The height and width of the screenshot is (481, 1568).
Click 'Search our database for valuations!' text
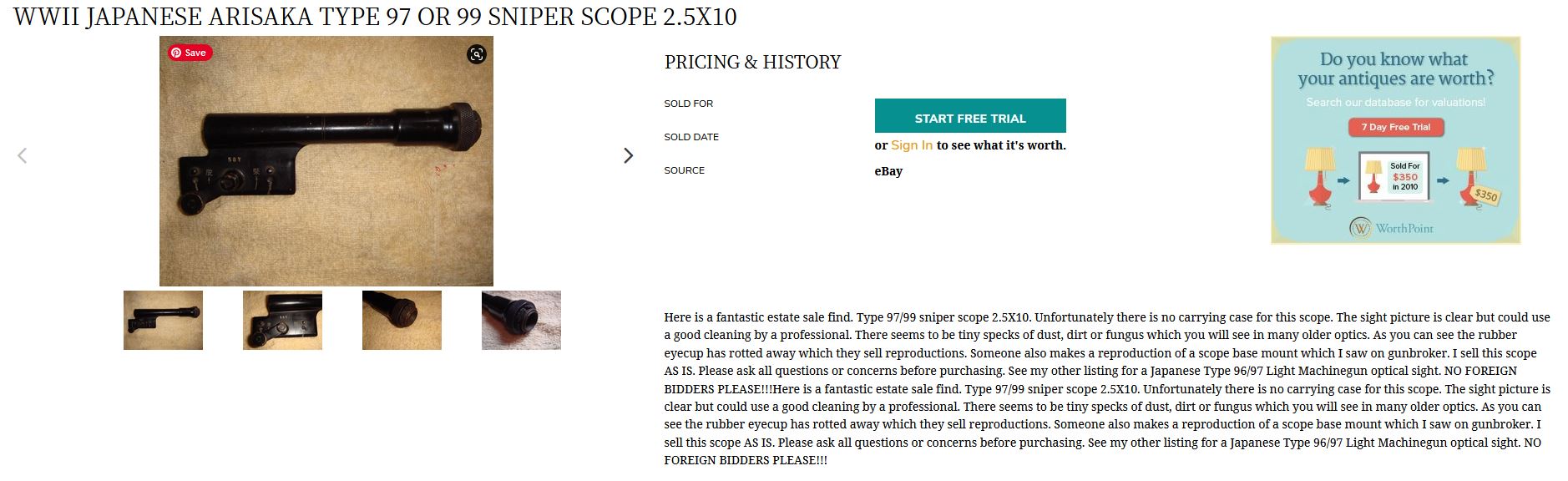(x=1395, y=102)
